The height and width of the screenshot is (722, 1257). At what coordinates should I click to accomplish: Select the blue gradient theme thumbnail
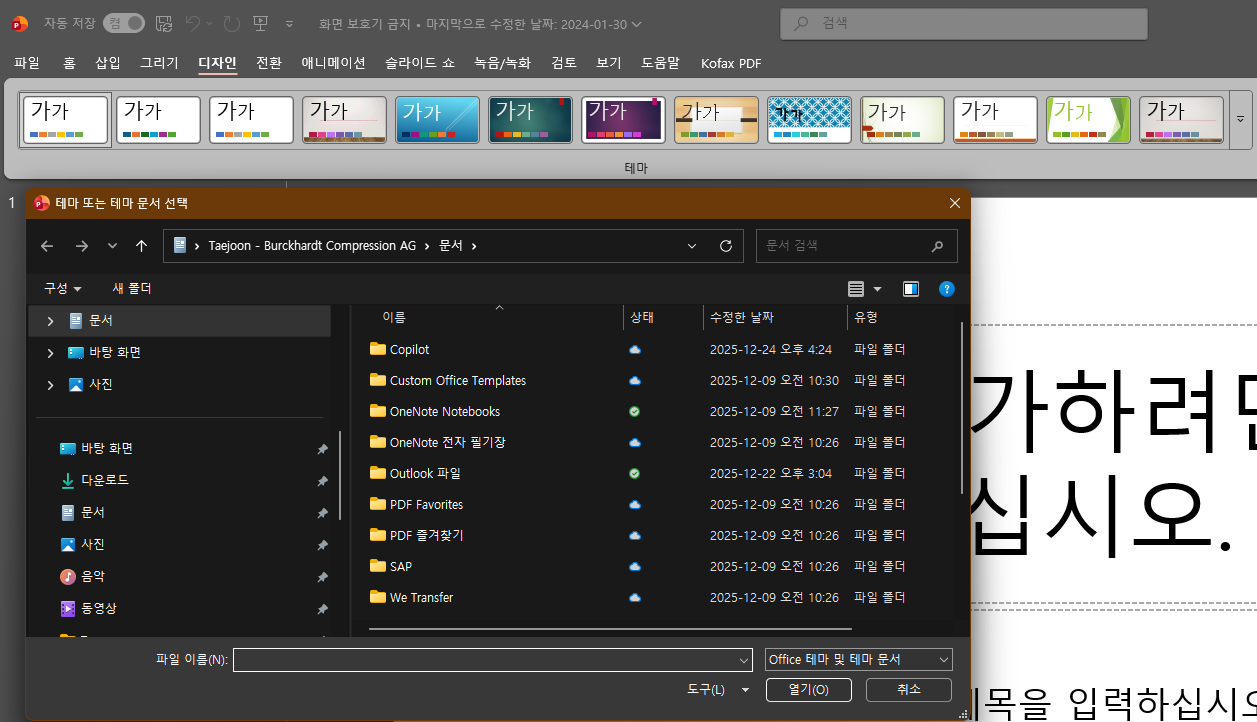click(437, 120)
